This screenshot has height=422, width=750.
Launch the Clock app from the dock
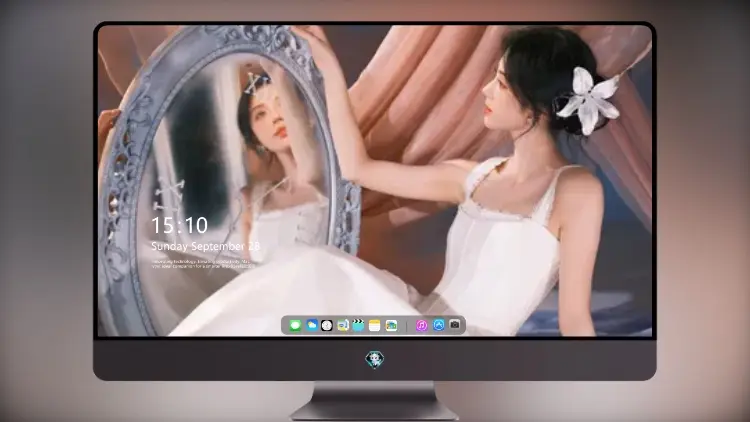tap(327, 325)
